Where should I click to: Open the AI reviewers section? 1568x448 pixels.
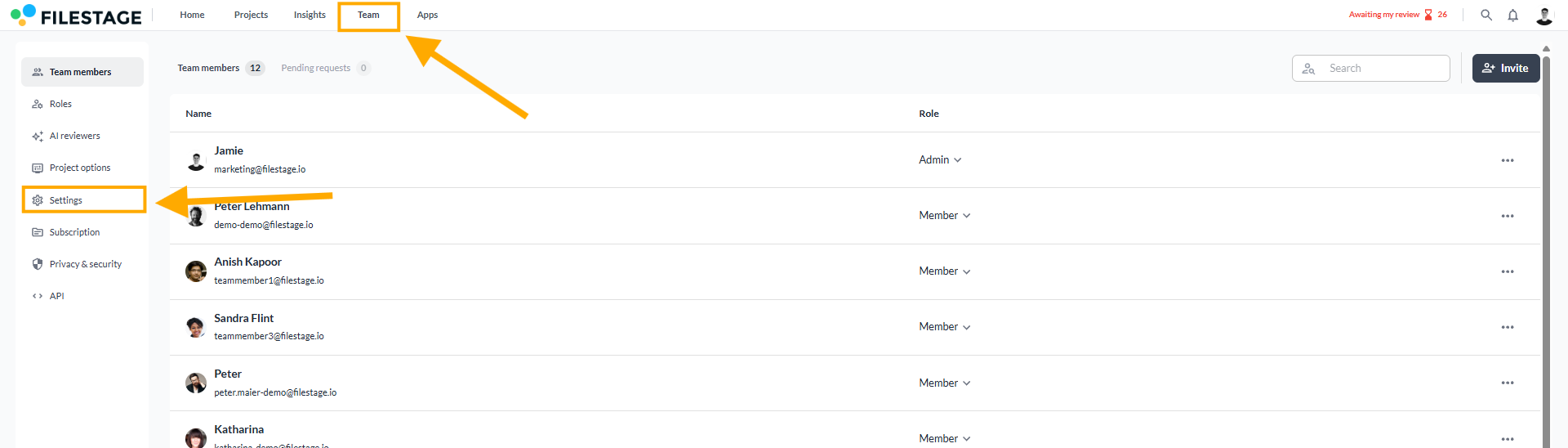pyautogui.click(x=74, y=136)
